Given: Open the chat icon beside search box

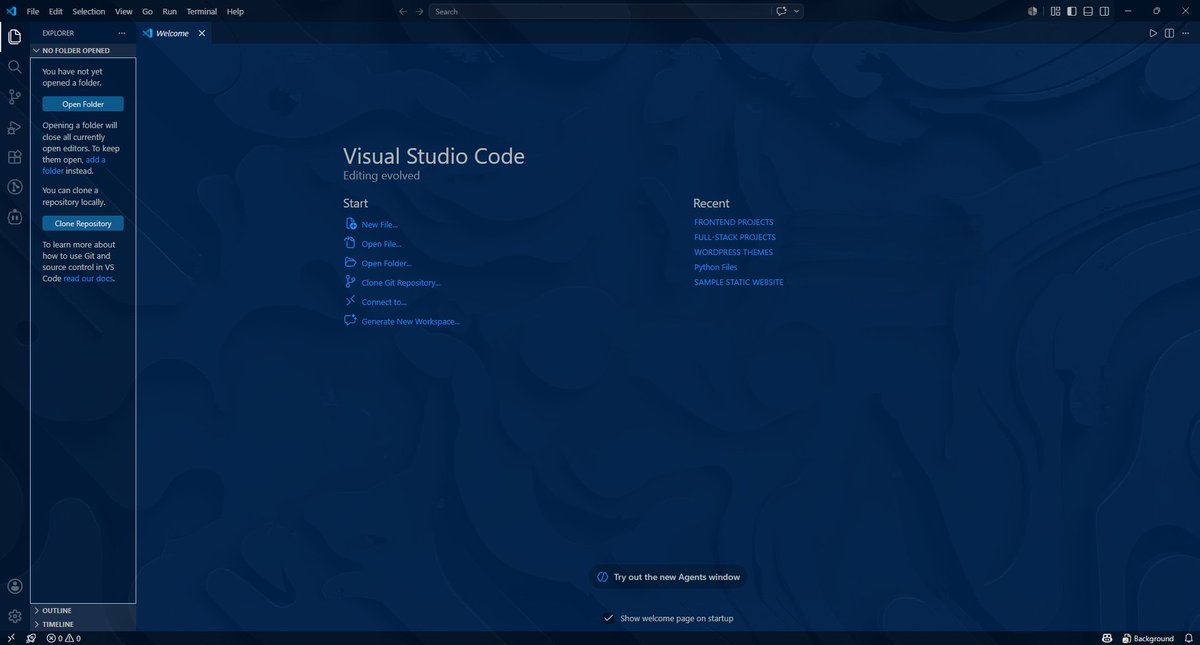Looking at the screenshot, I should pyautogui.click(x=781, y=11).
